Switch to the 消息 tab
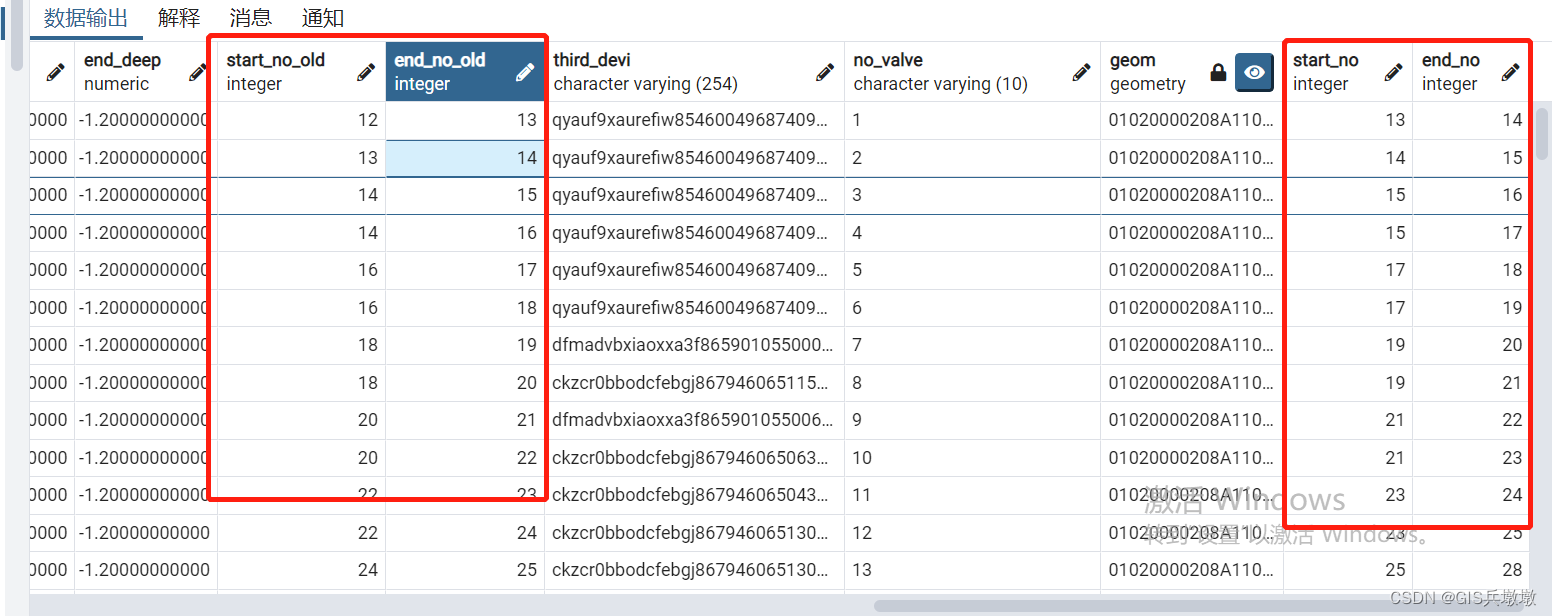1552x616 pixels. (x=249, y=17)
